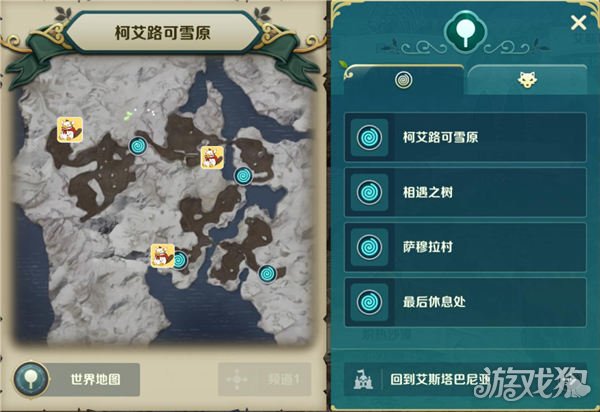Select the southeast spiral teleport point on map
The height and width of the screenshot is (412, 600).
click(x=267, y=274)
